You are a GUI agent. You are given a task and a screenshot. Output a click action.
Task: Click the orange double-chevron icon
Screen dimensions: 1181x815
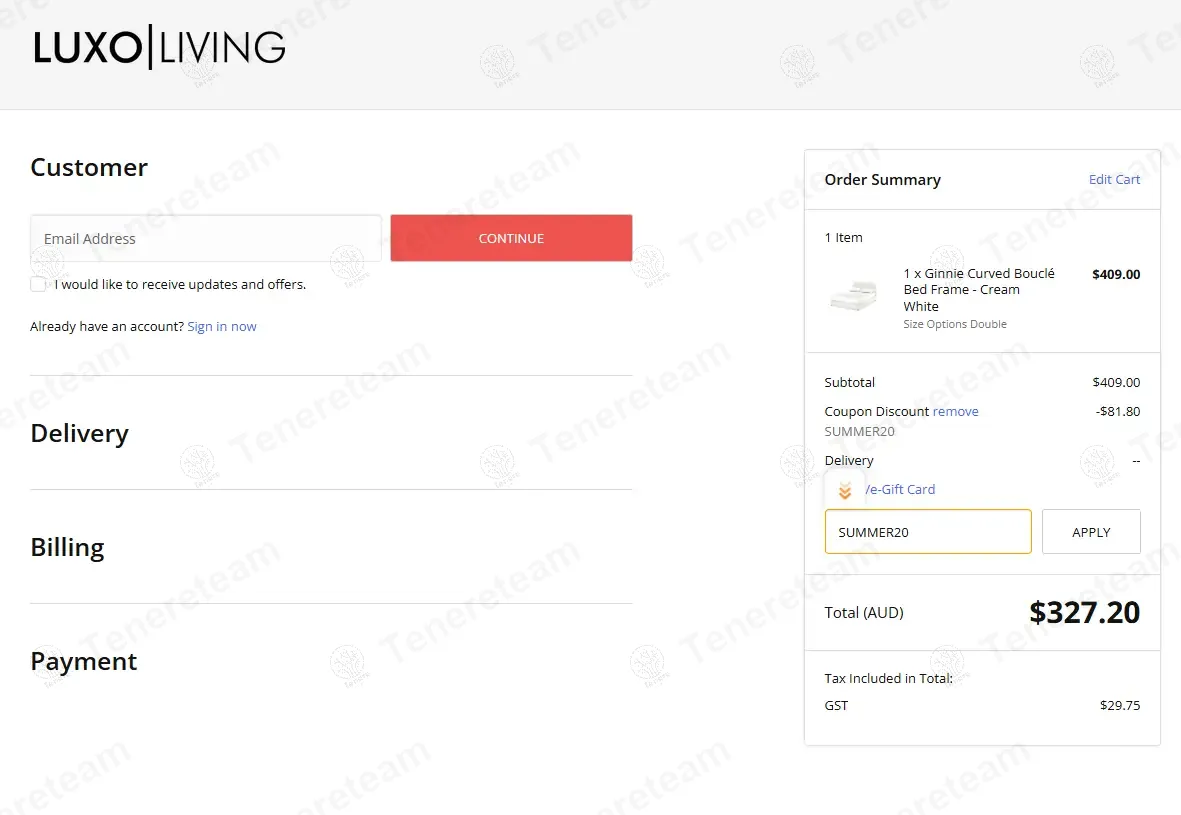(x=844, y=491)
